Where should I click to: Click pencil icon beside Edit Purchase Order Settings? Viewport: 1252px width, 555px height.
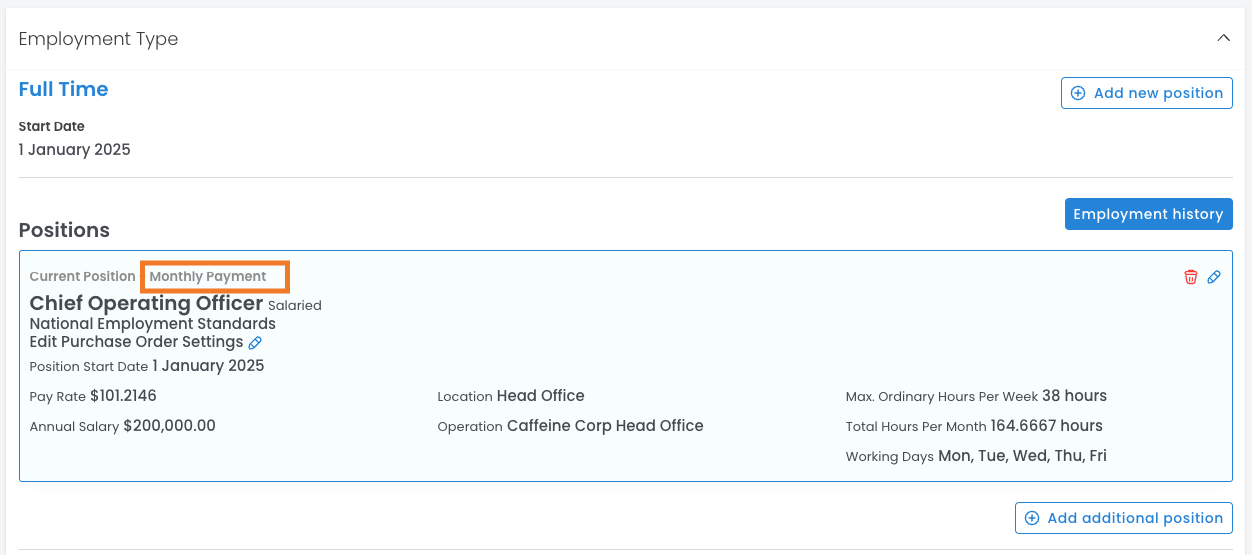point(255,343)
